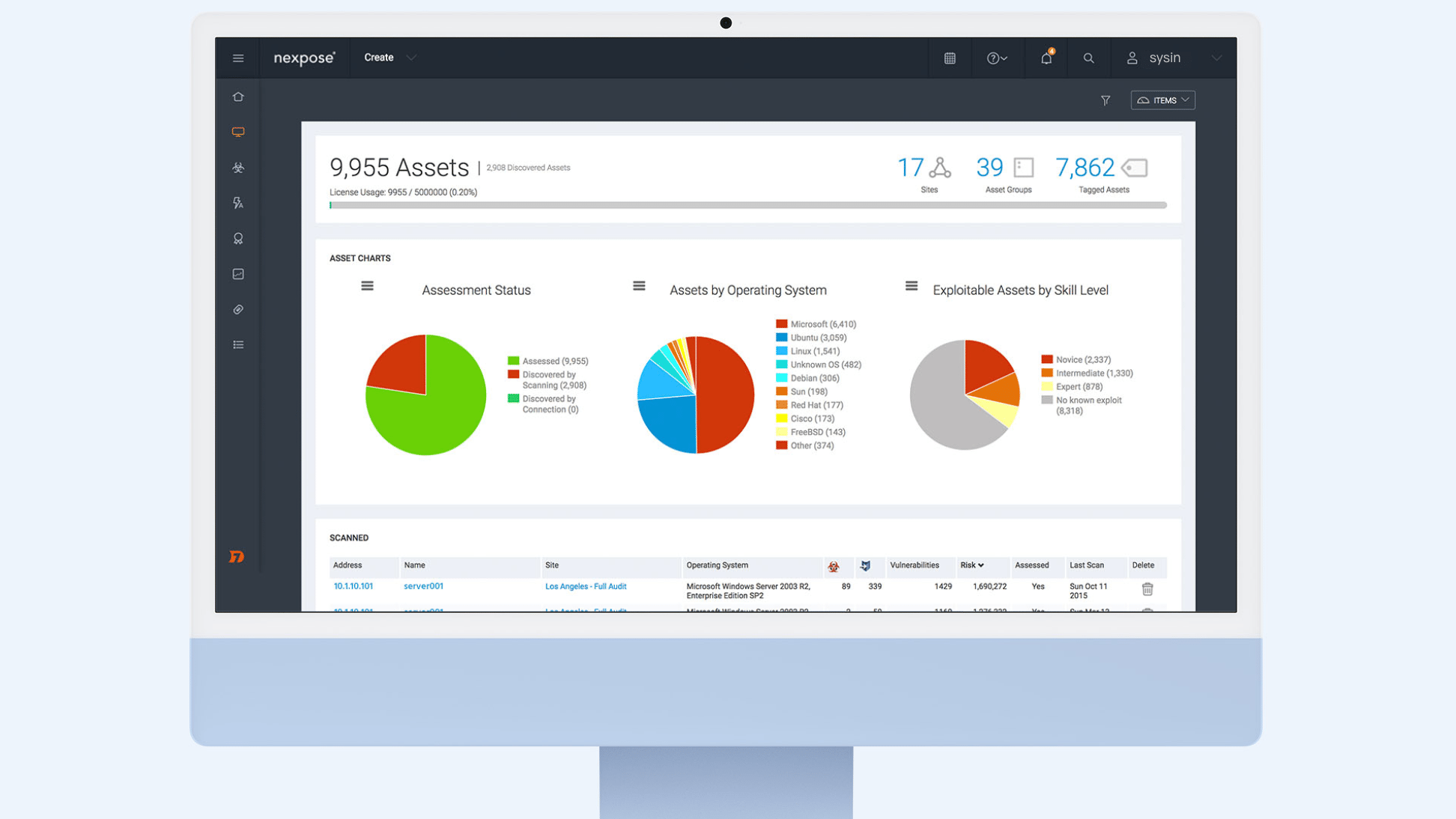Open the sysin user menu
1456x819 pixels.
(1174, 58)
